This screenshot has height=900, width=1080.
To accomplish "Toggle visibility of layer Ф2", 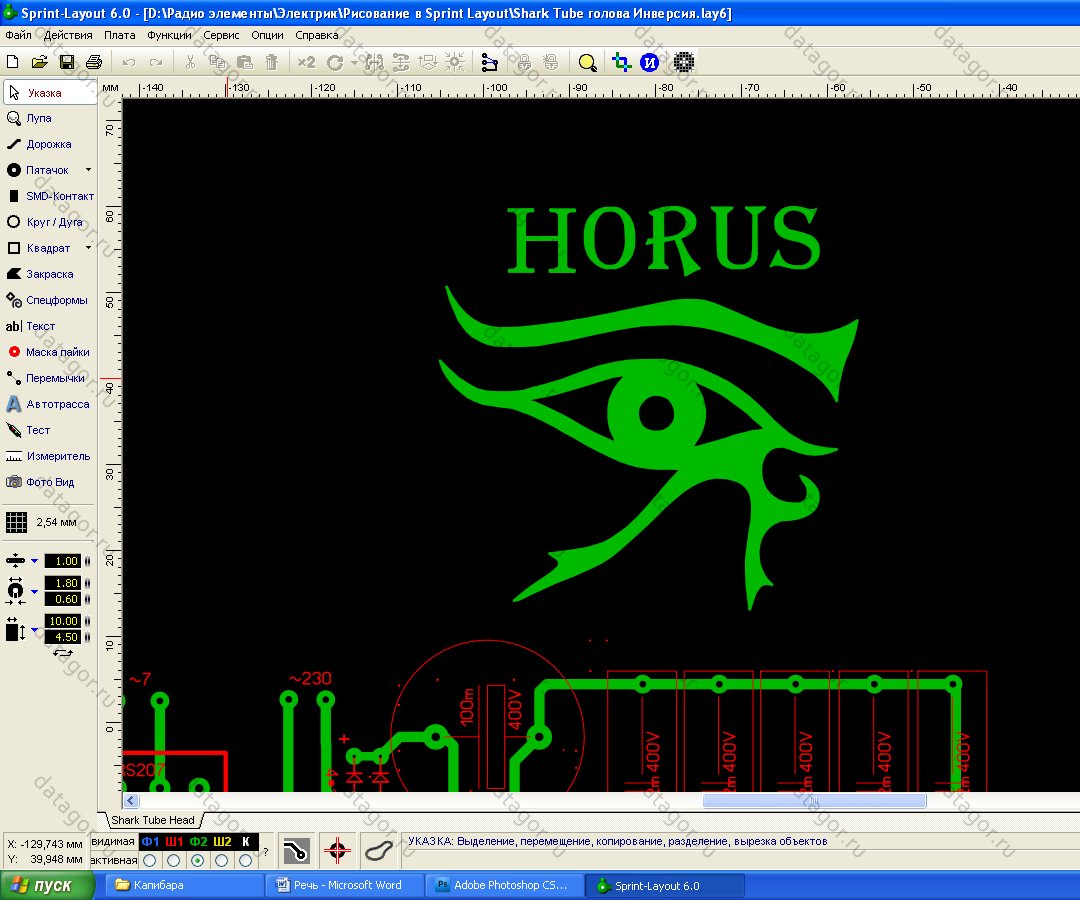I will [198, 841].
